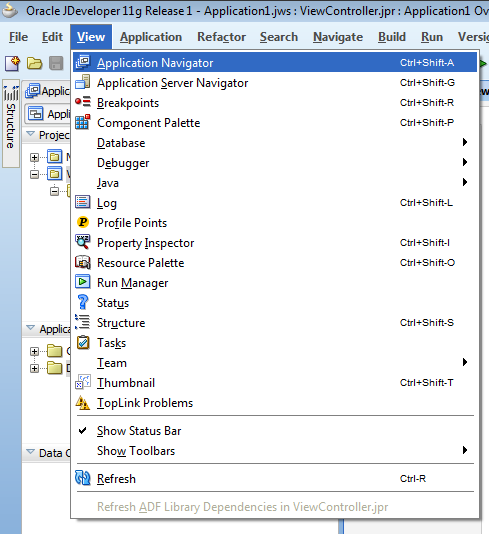Choose Breakpoints from the View menu
The width and height of the screenshot is (489, 534).
click(x=275, y=103)
